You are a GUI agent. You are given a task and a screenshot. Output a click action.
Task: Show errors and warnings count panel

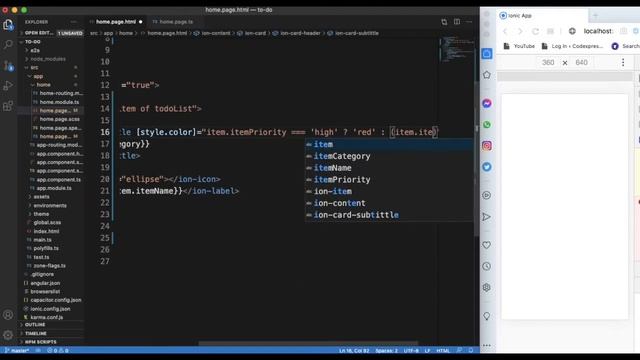point(58,351)
